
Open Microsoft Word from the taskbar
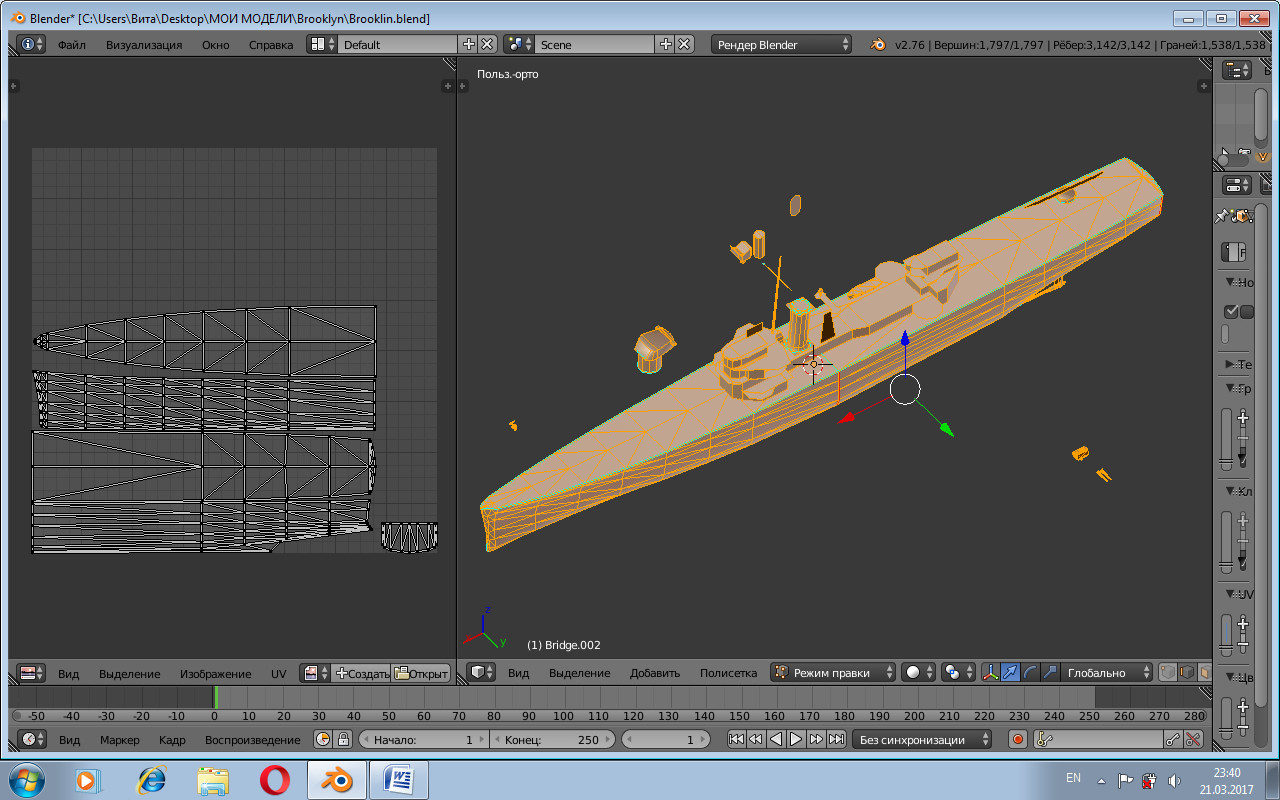(398, 779)
